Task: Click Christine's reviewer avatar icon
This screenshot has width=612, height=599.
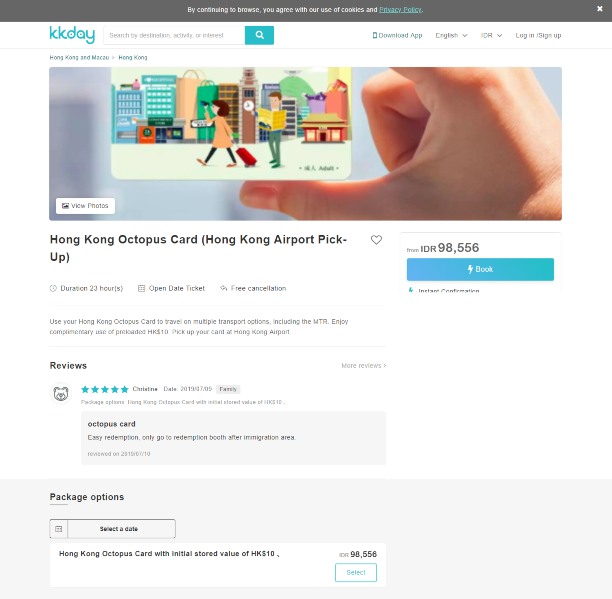Action: (61, 393)
